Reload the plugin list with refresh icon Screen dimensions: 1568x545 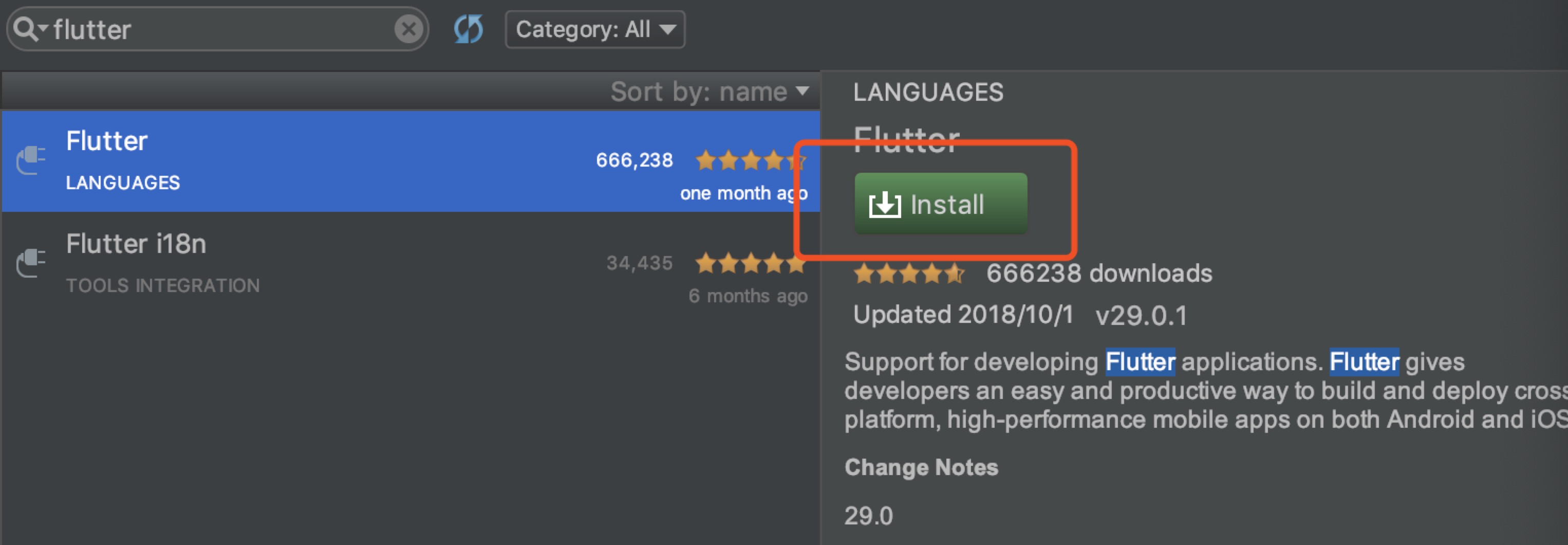click(468, 29)
